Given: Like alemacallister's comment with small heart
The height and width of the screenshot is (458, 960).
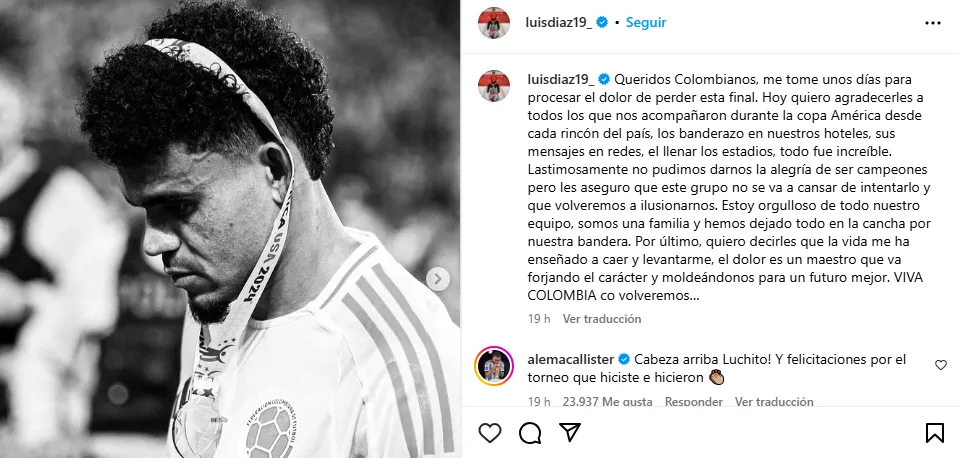Looking at the screenshot, I should click(941, 366).
